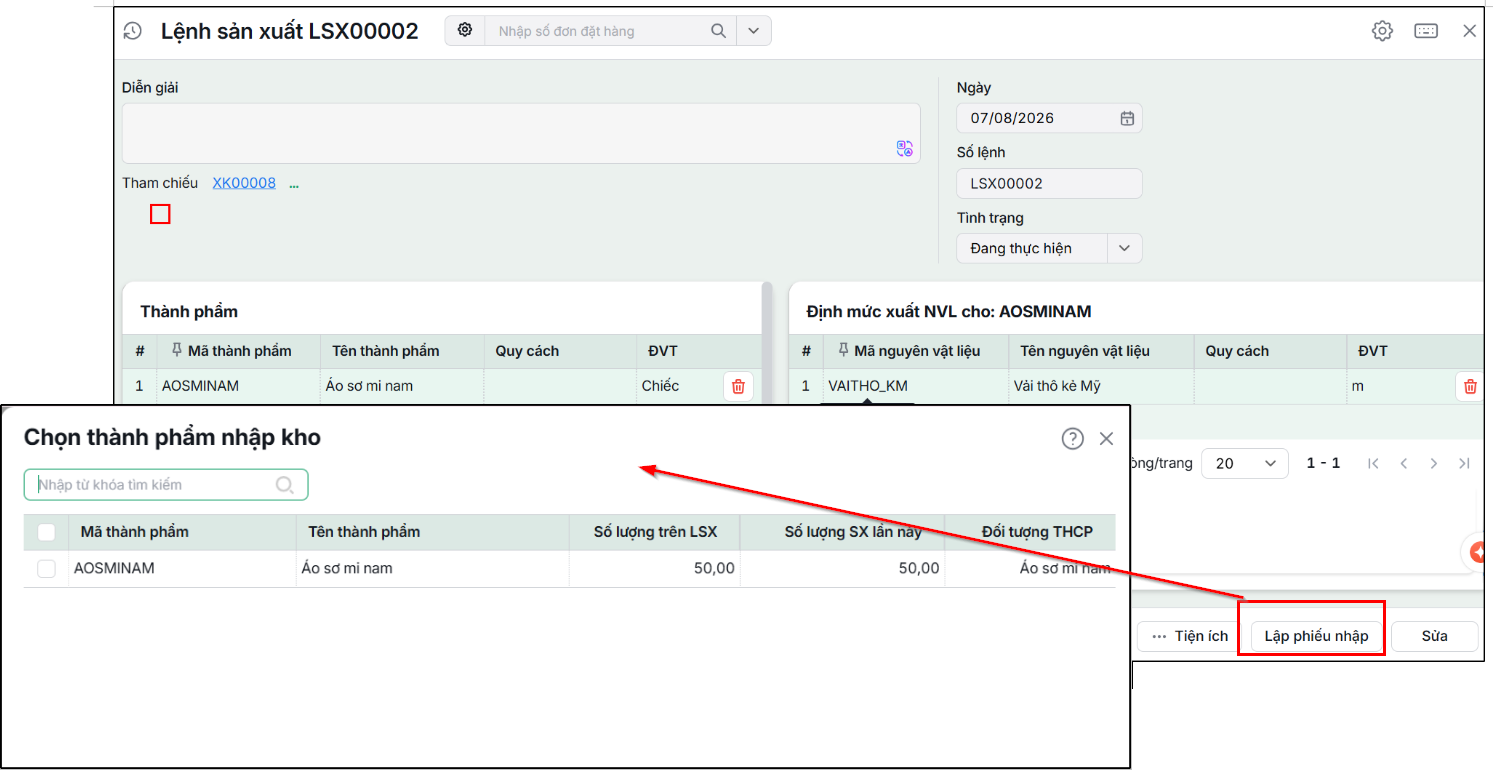Open keyboard shortcuts icon at top right
The image size is (1493, 773).
[x=1426, y=31]
